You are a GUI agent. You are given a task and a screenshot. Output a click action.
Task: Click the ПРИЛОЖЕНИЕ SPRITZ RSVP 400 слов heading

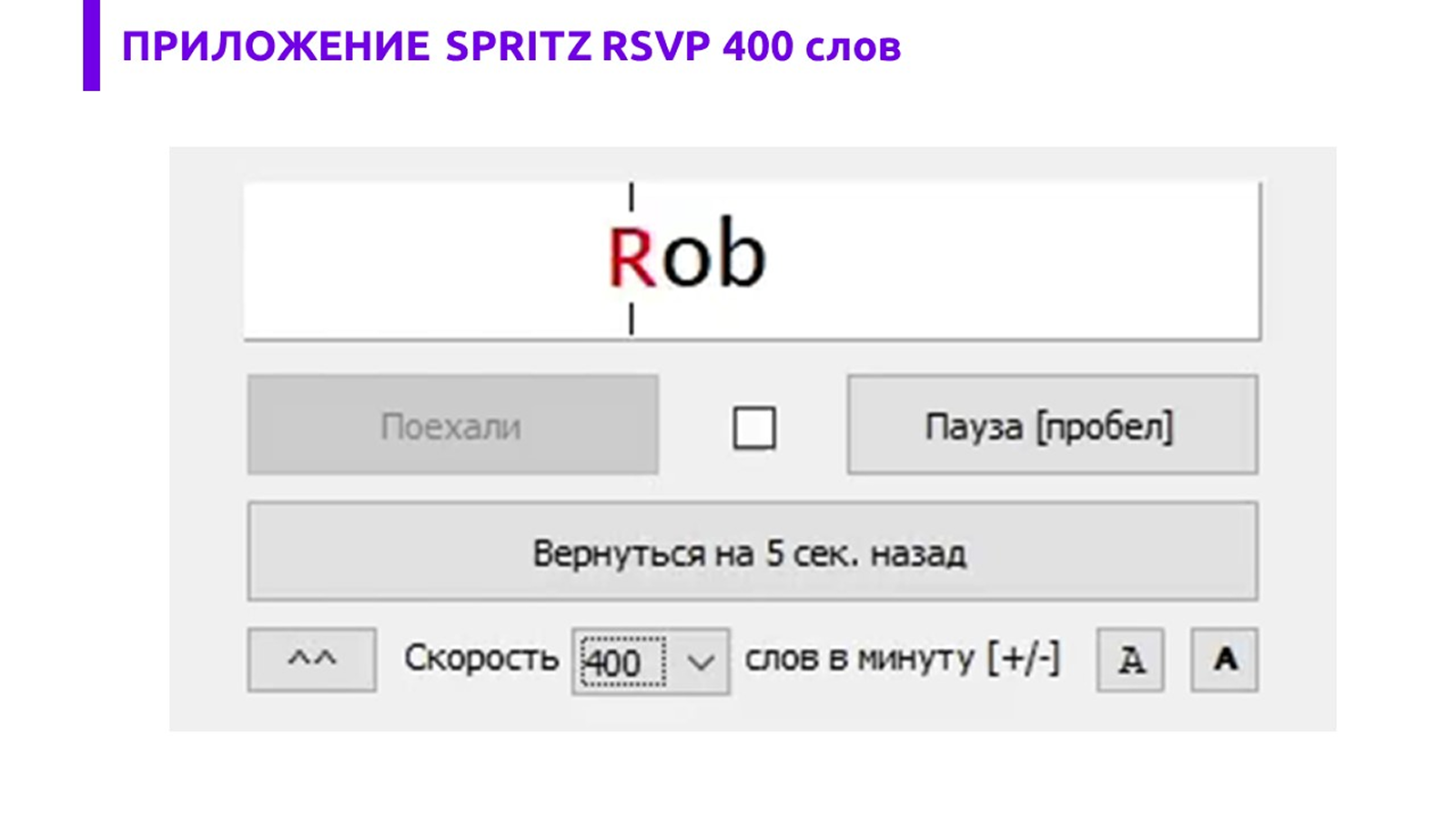511,46
